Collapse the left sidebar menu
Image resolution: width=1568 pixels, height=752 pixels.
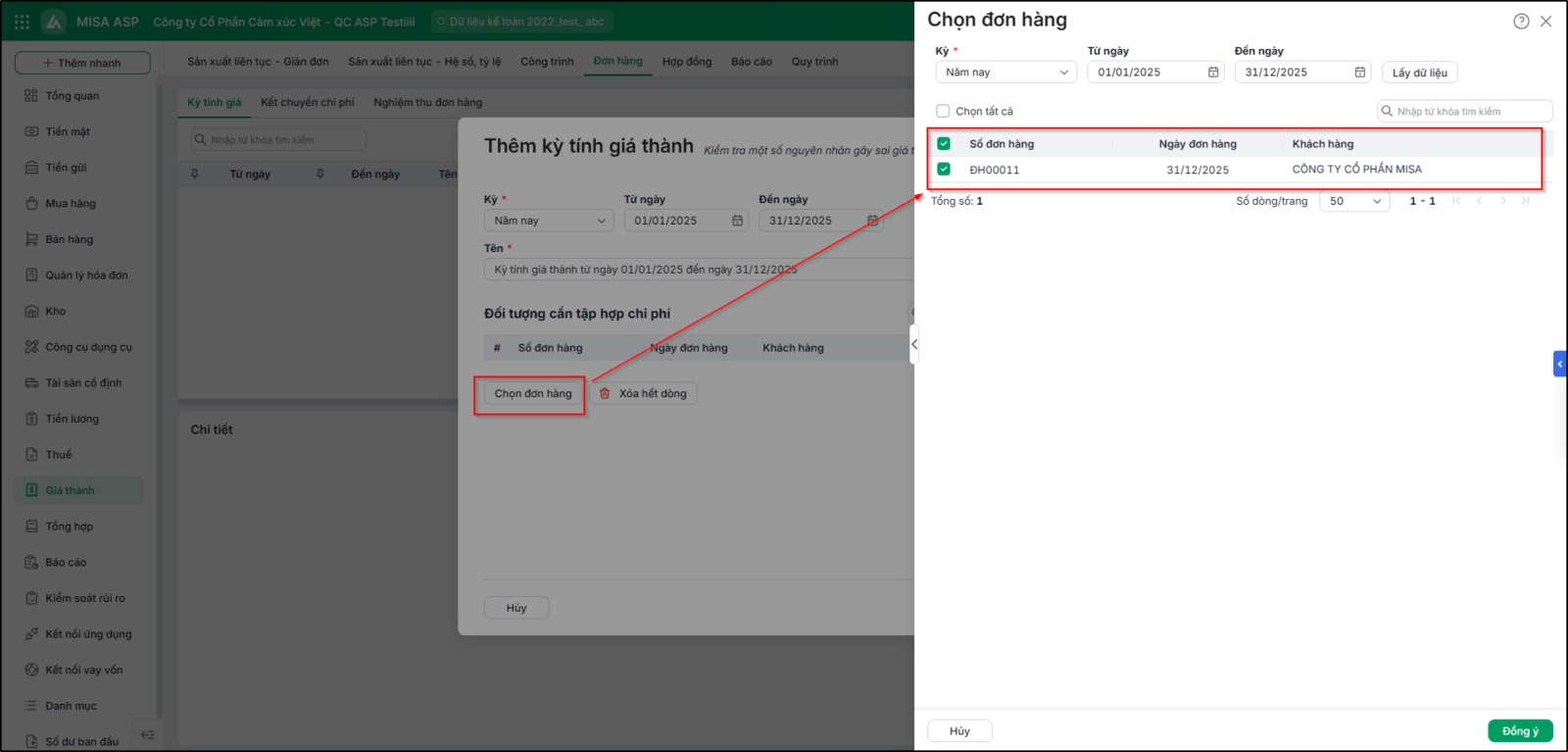pos(148,735)
